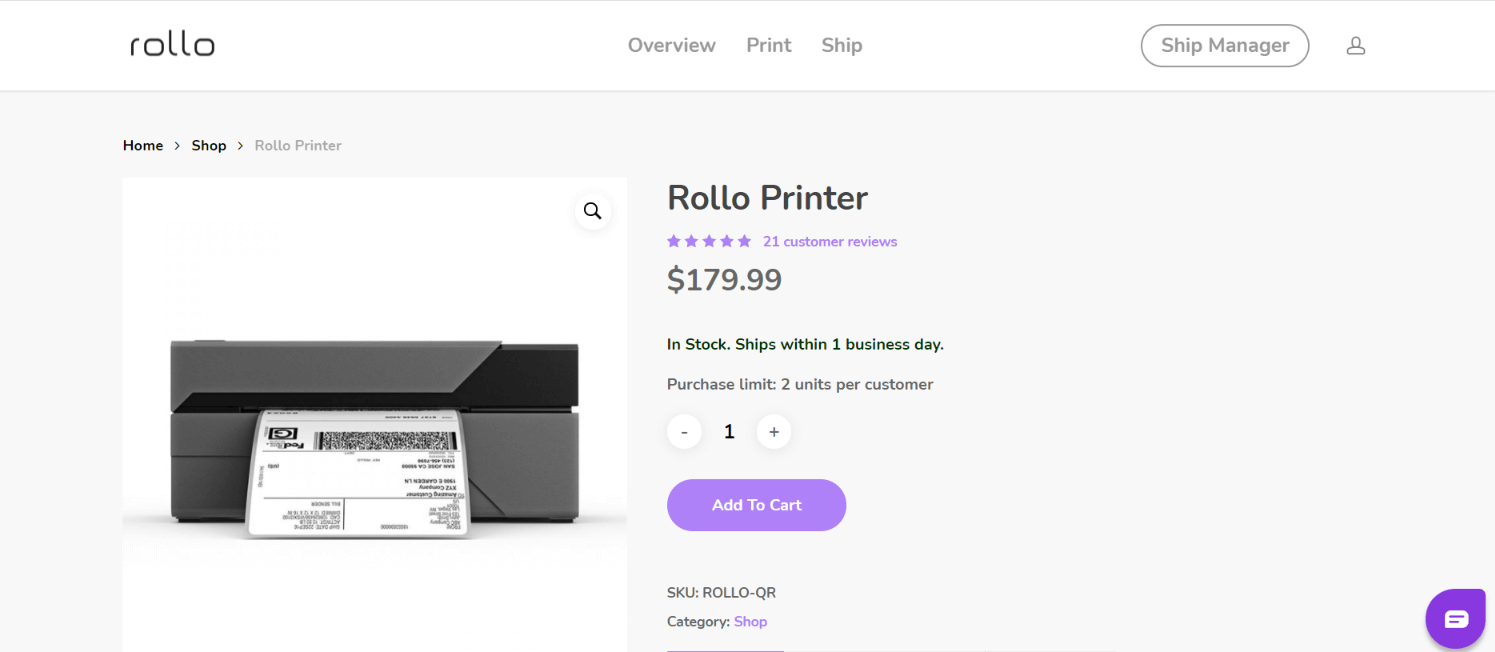Click the quantity number field
Viewport: 1495px width, 652px height.
tap(729, 432)
